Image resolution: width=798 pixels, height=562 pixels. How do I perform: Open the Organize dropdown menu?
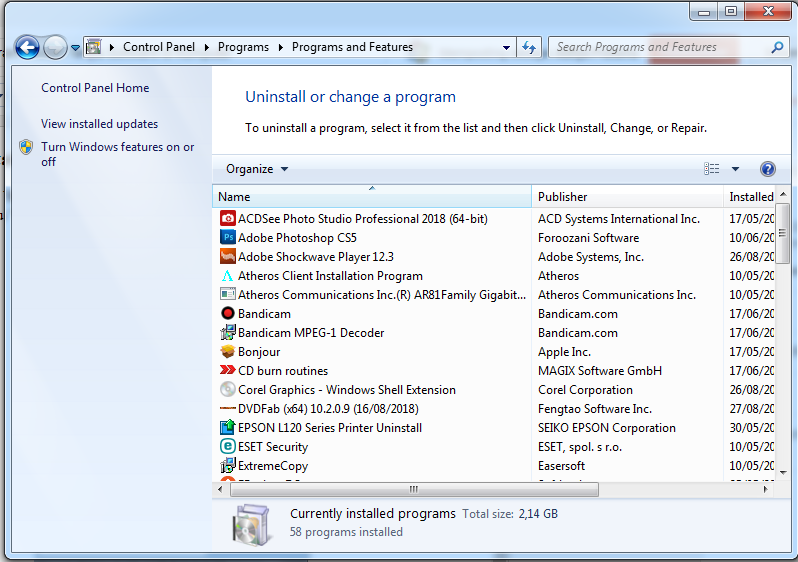tap(257, 169)
